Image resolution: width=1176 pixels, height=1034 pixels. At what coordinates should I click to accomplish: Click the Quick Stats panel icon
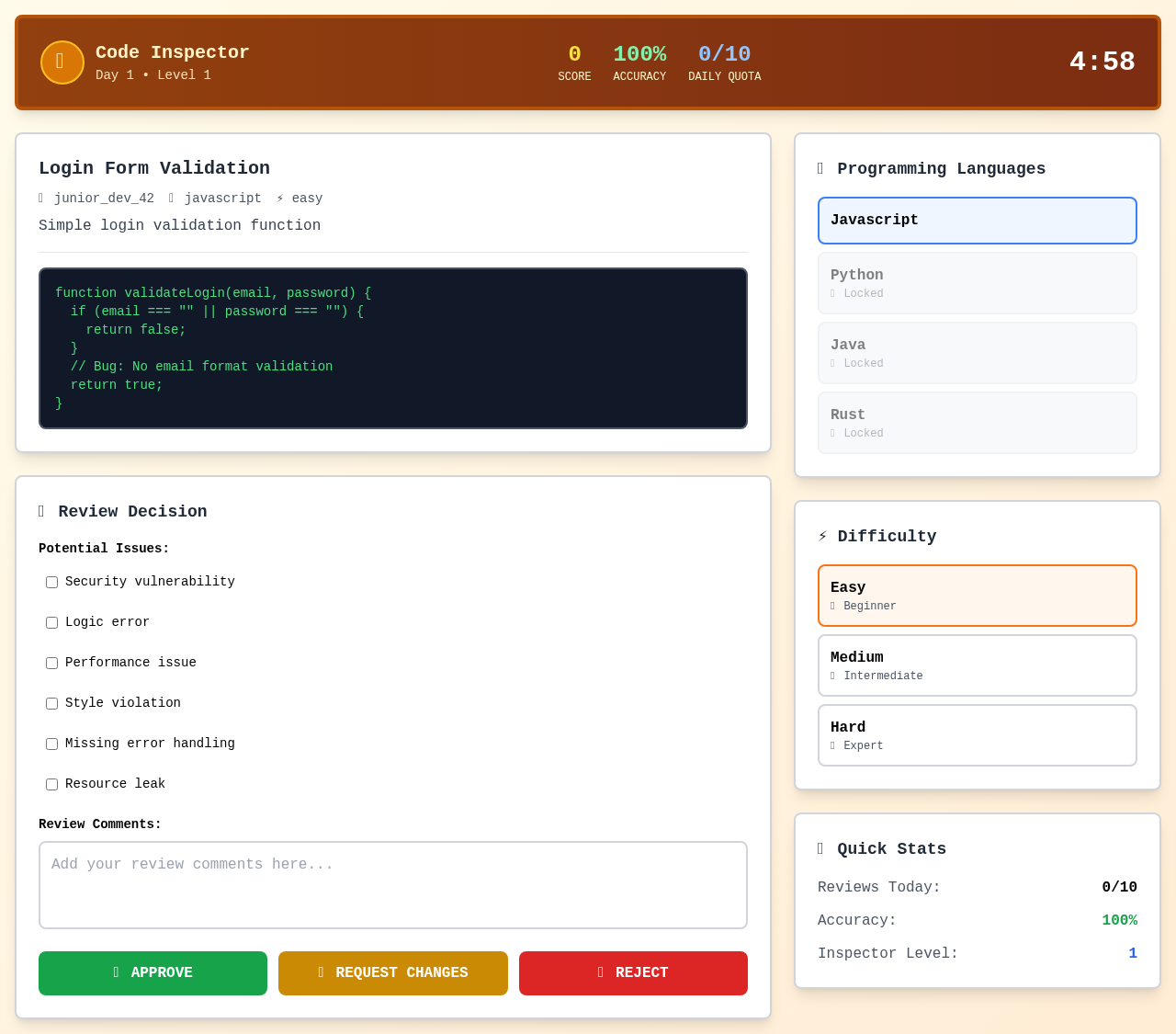pos(820,848)
